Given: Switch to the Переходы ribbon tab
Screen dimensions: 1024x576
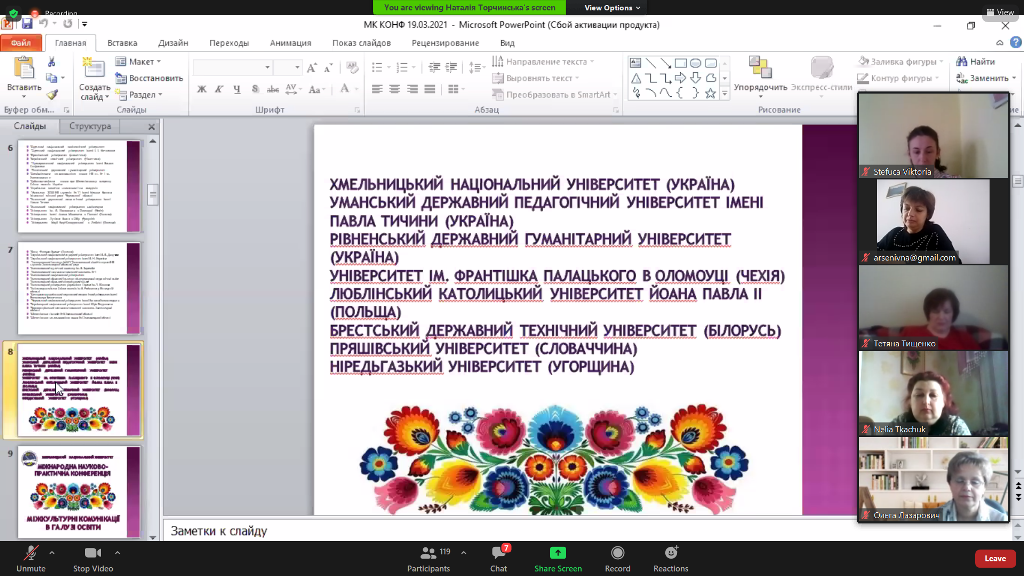Looking at the screenshot, I should pos(229,43).
